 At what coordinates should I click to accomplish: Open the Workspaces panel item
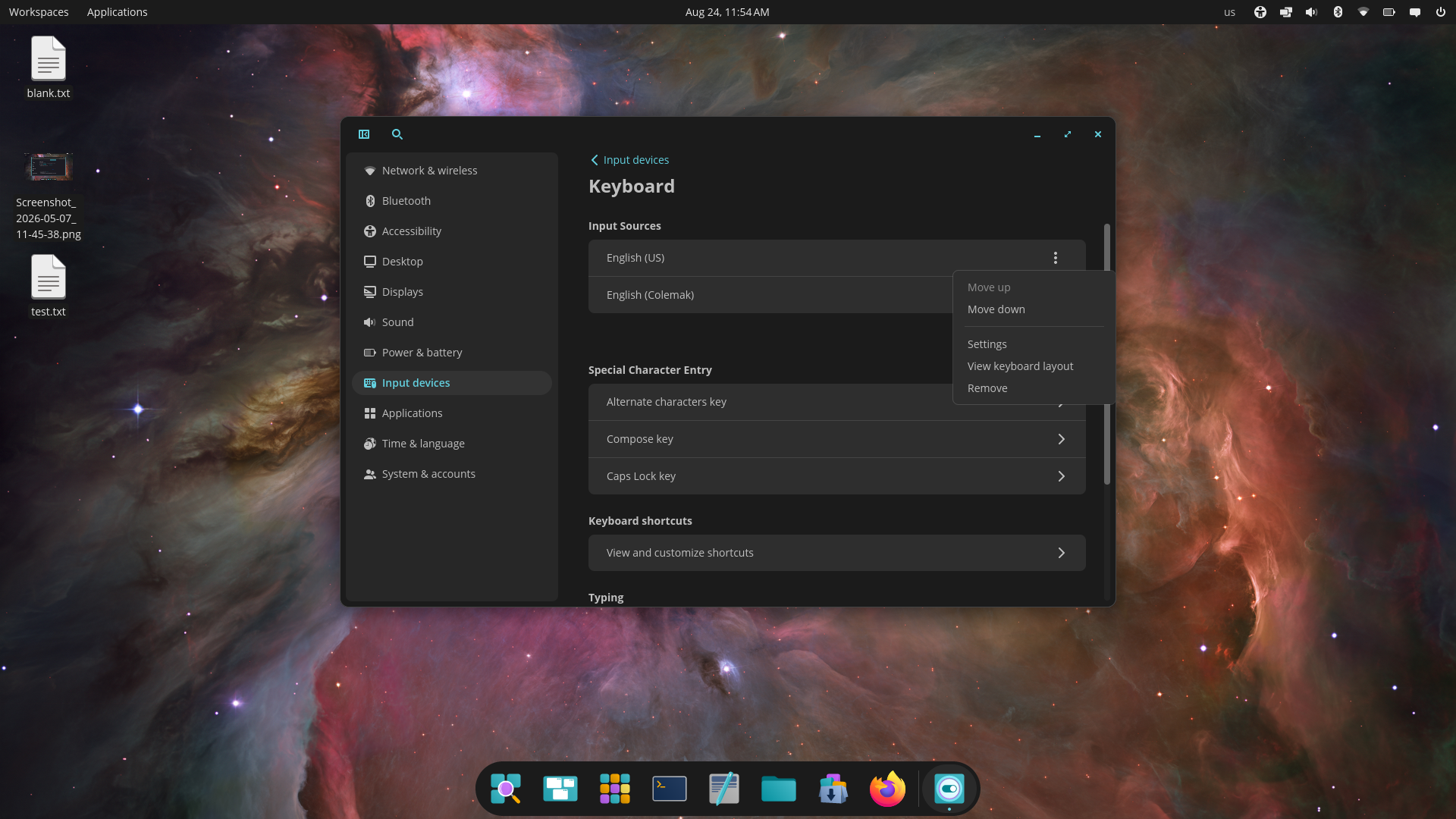[39, 12]
